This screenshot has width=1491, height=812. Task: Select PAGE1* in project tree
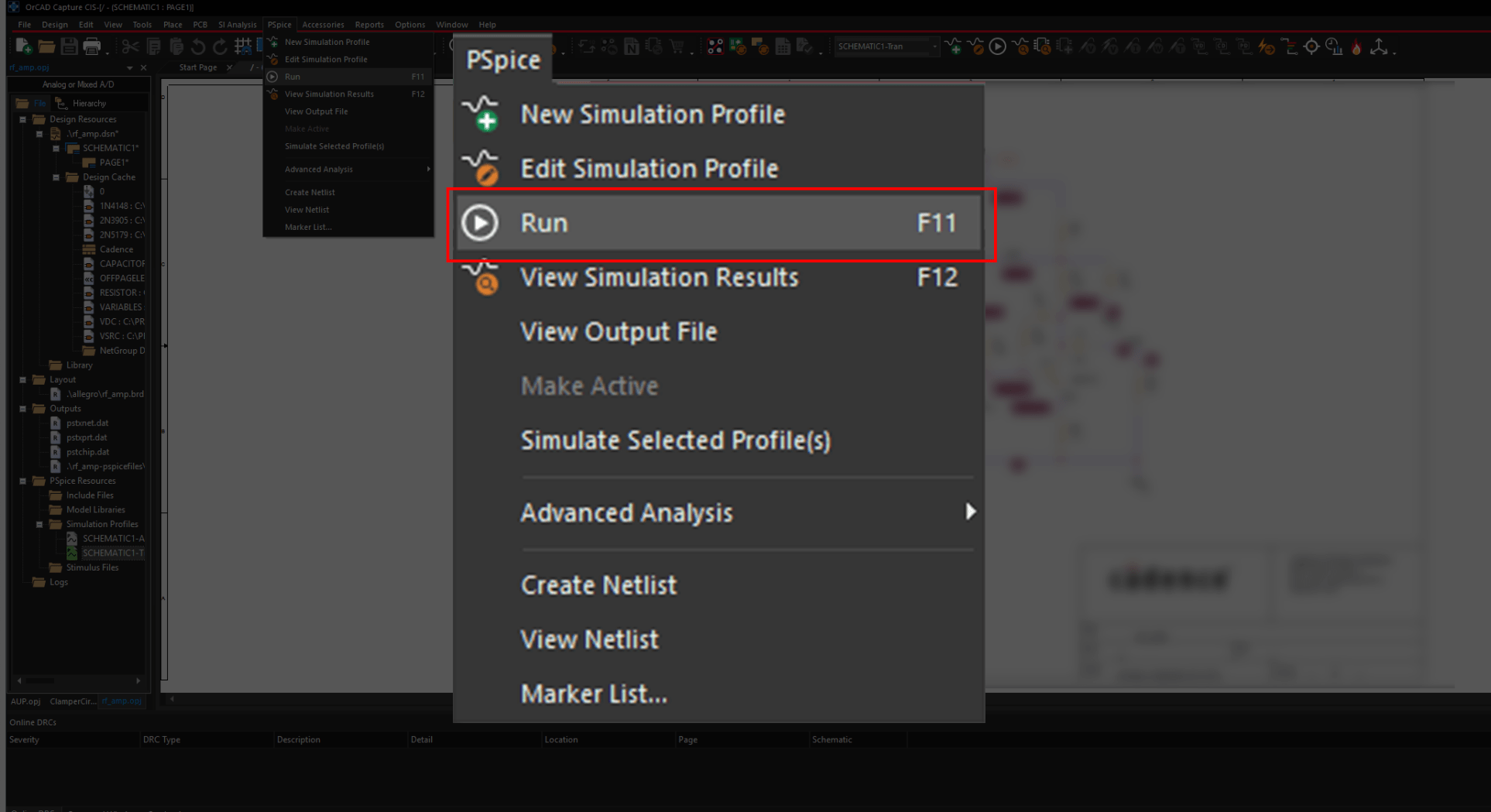(114, 163)
